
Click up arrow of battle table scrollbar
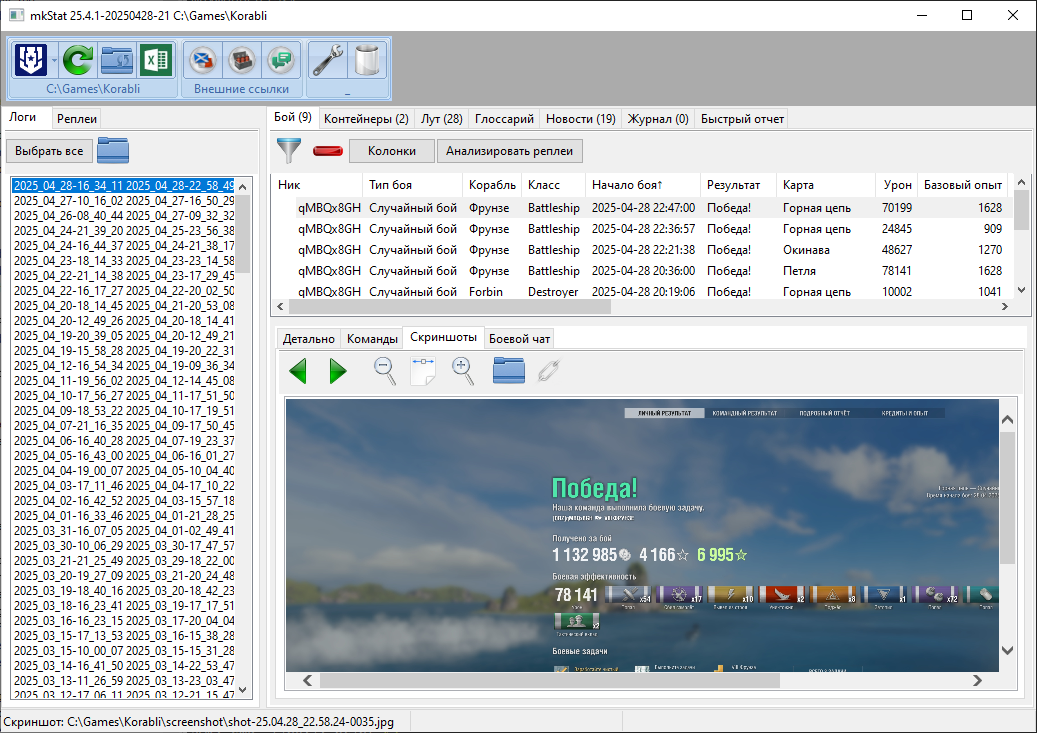click(x=1021, y=182)
